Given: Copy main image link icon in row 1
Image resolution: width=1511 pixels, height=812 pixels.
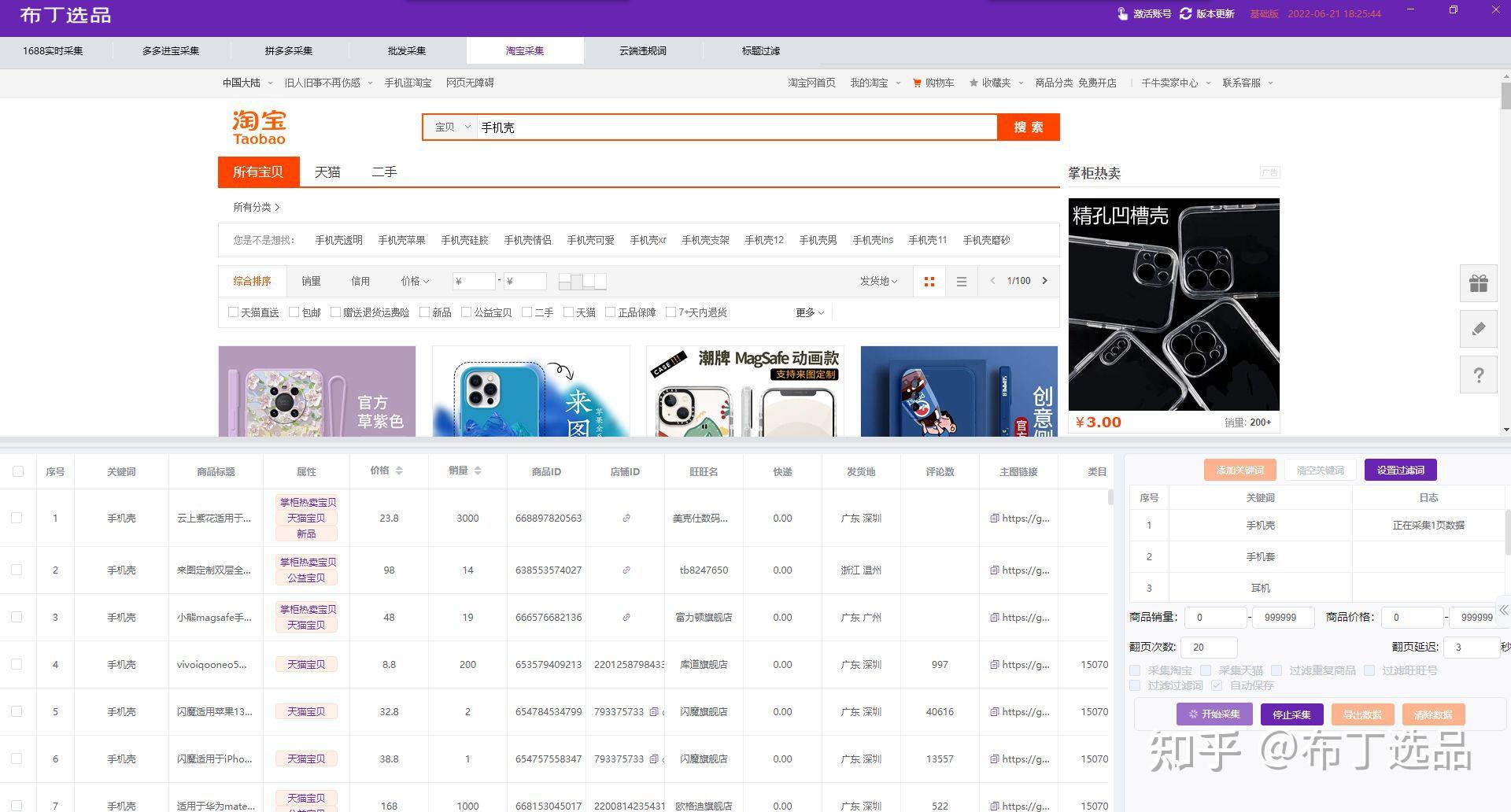Looking at the screenshot, I should 995,518.
